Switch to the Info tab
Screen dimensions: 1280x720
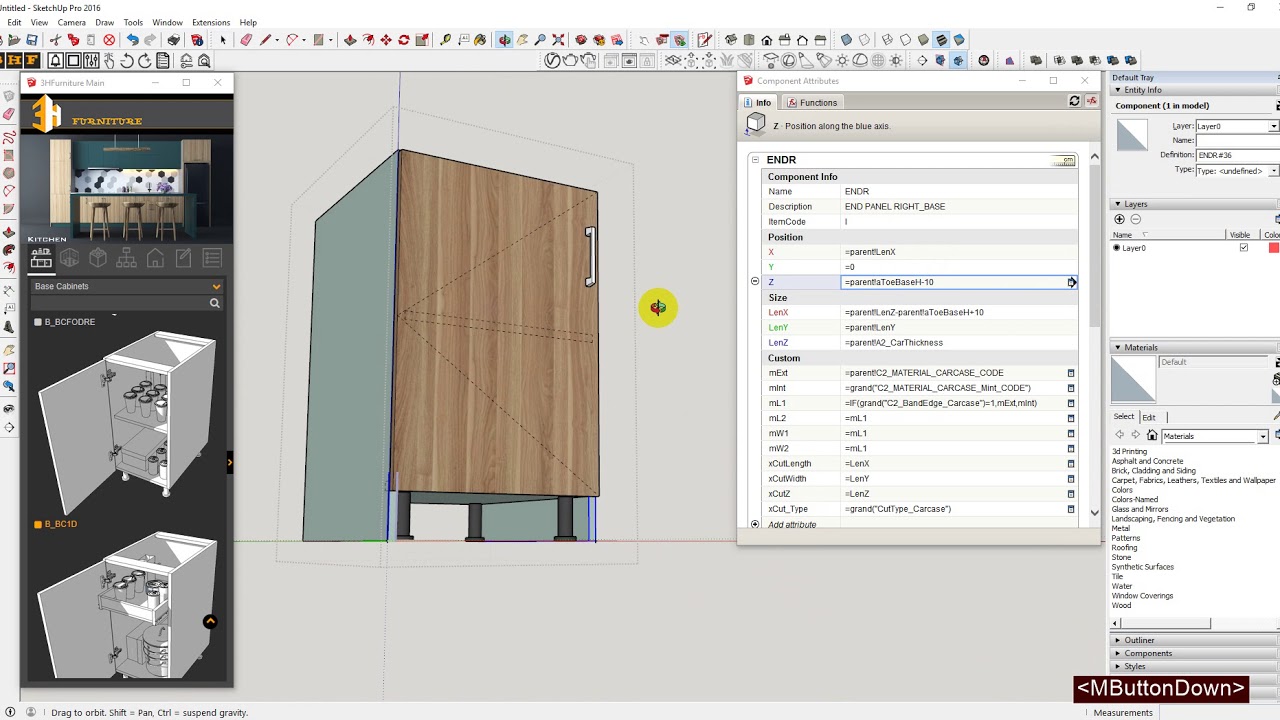pyautogui.click(x=757, y=103)
